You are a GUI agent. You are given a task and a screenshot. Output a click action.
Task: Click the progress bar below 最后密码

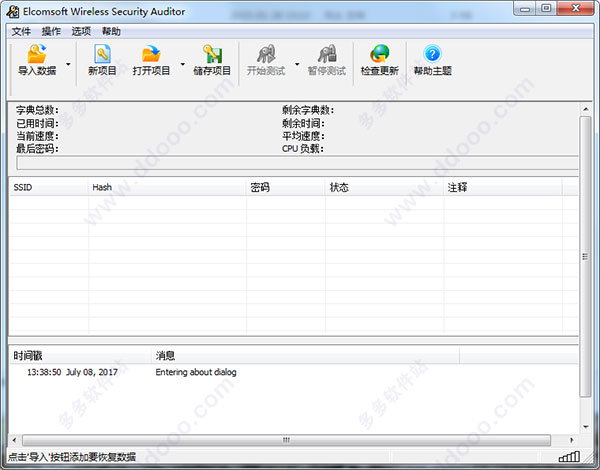coord(297,163)
